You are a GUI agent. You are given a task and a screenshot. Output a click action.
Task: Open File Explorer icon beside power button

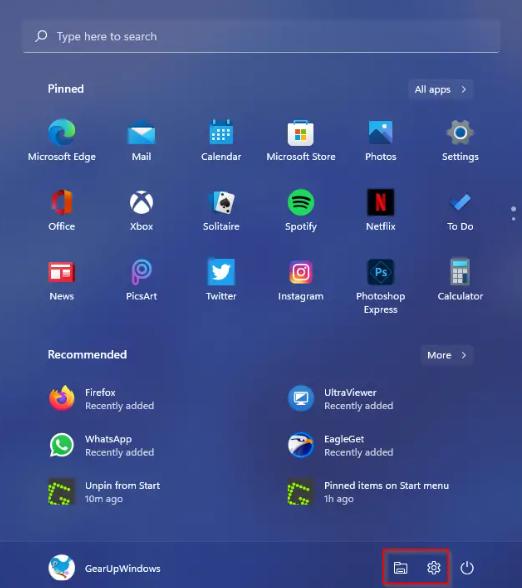coord(400,568)
